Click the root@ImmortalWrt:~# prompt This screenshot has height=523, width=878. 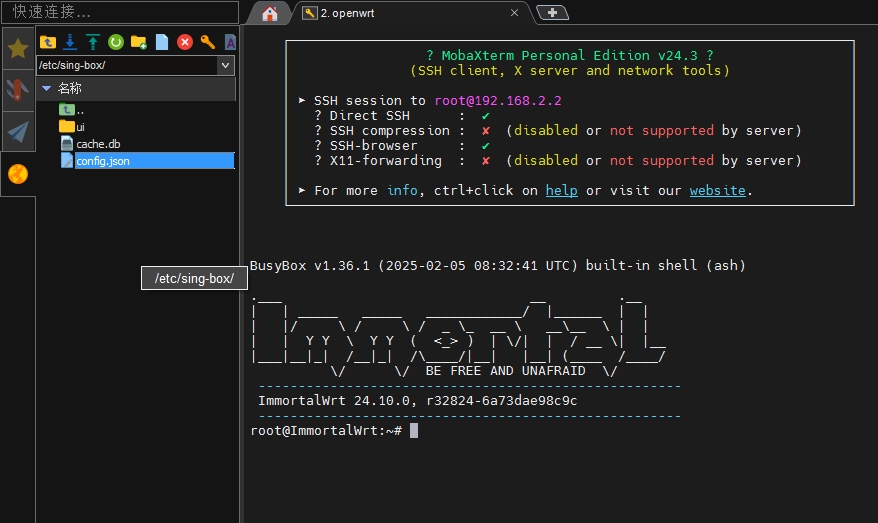tap(326, 431)
